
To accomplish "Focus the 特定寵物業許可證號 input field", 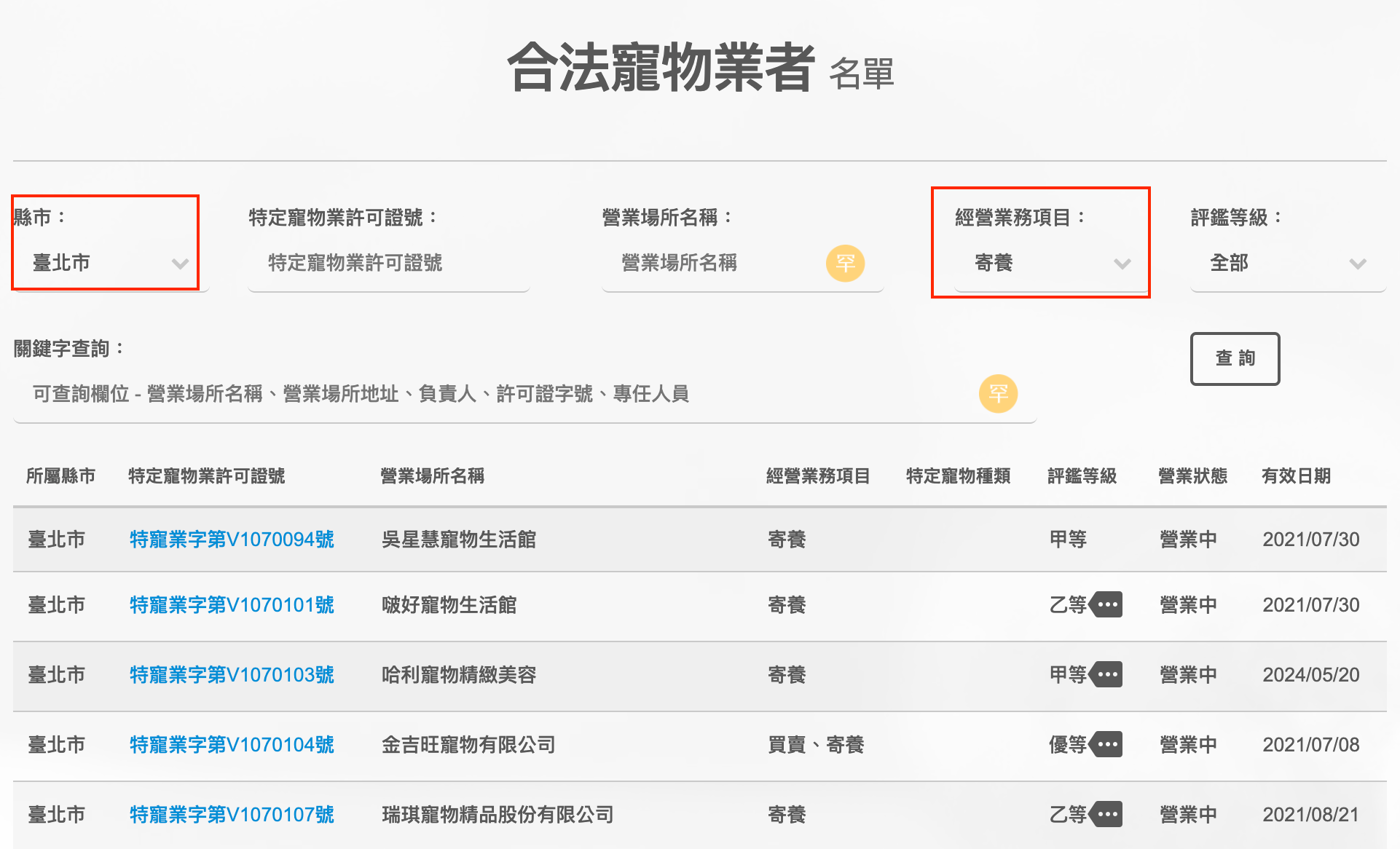I will 388,263.
